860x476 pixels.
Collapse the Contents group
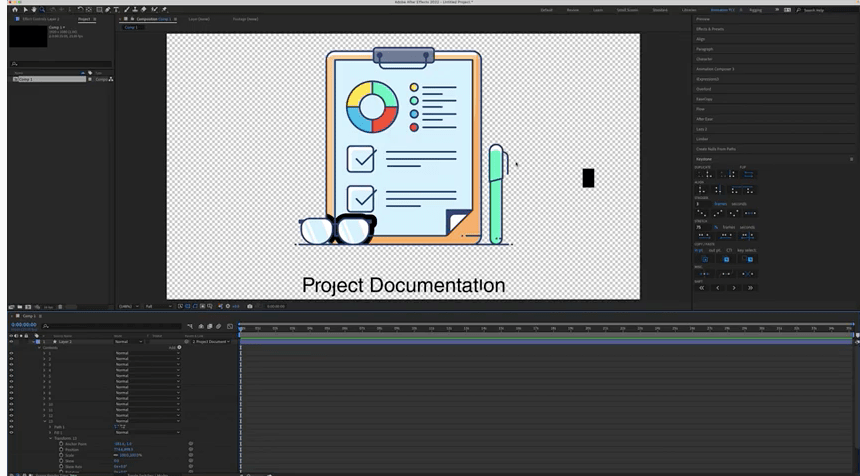point(39,347)
